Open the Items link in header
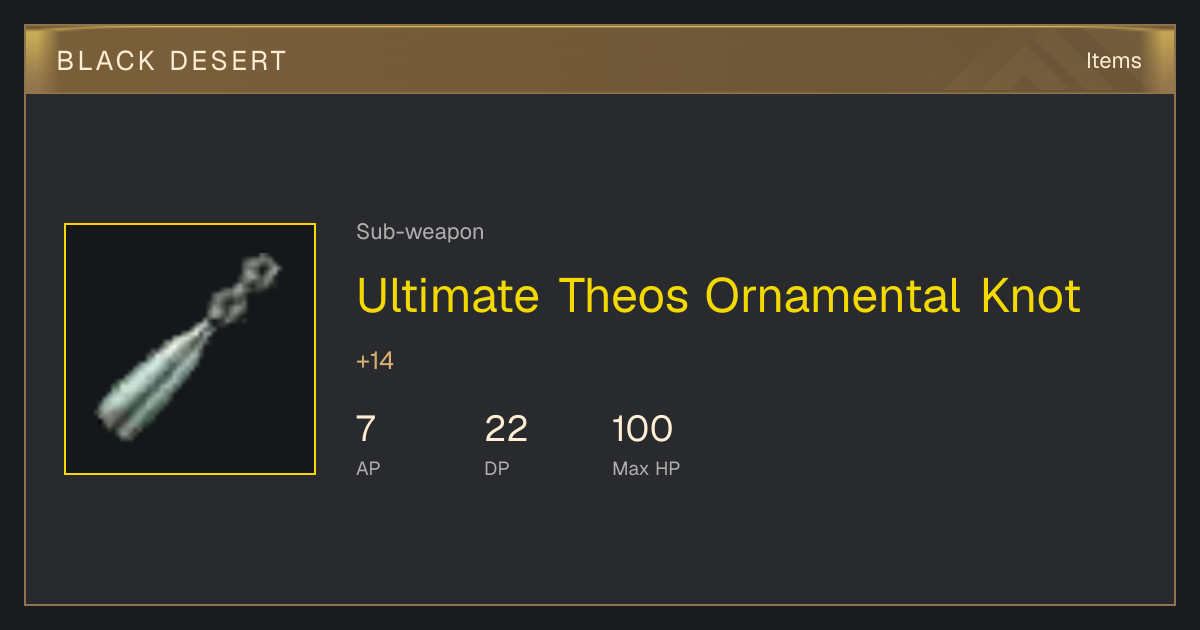 1113,61
